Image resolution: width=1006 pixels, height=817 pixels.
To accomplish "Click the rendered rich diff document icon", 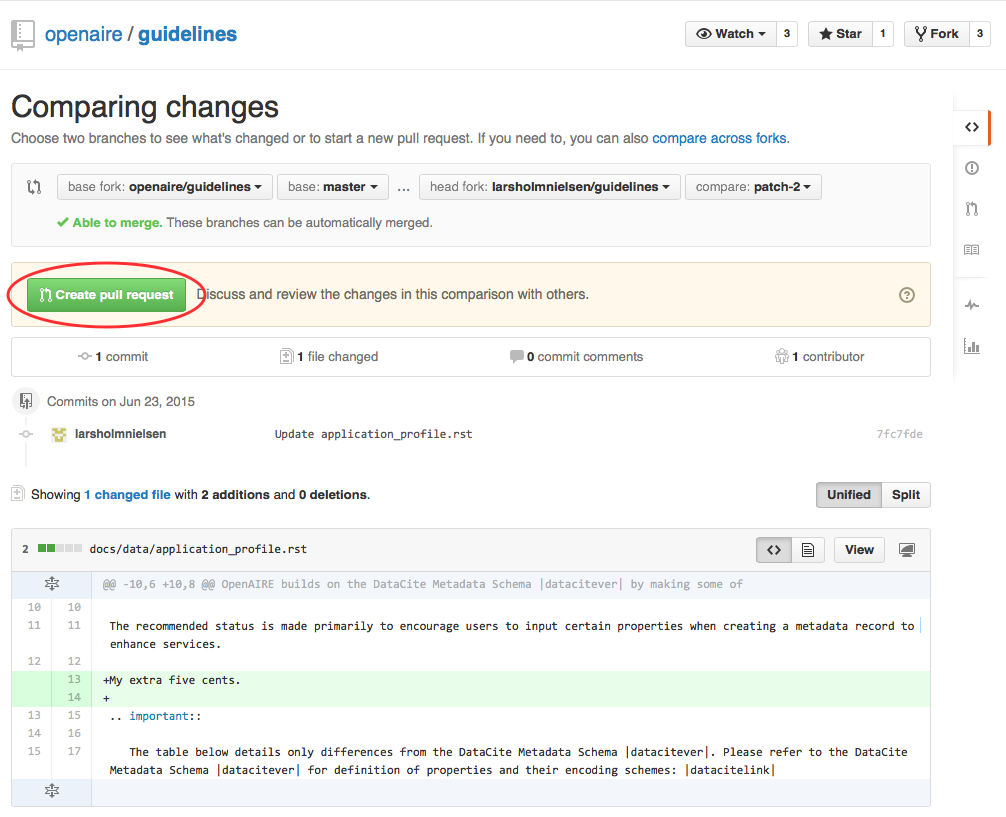I will tap(808, 550).
